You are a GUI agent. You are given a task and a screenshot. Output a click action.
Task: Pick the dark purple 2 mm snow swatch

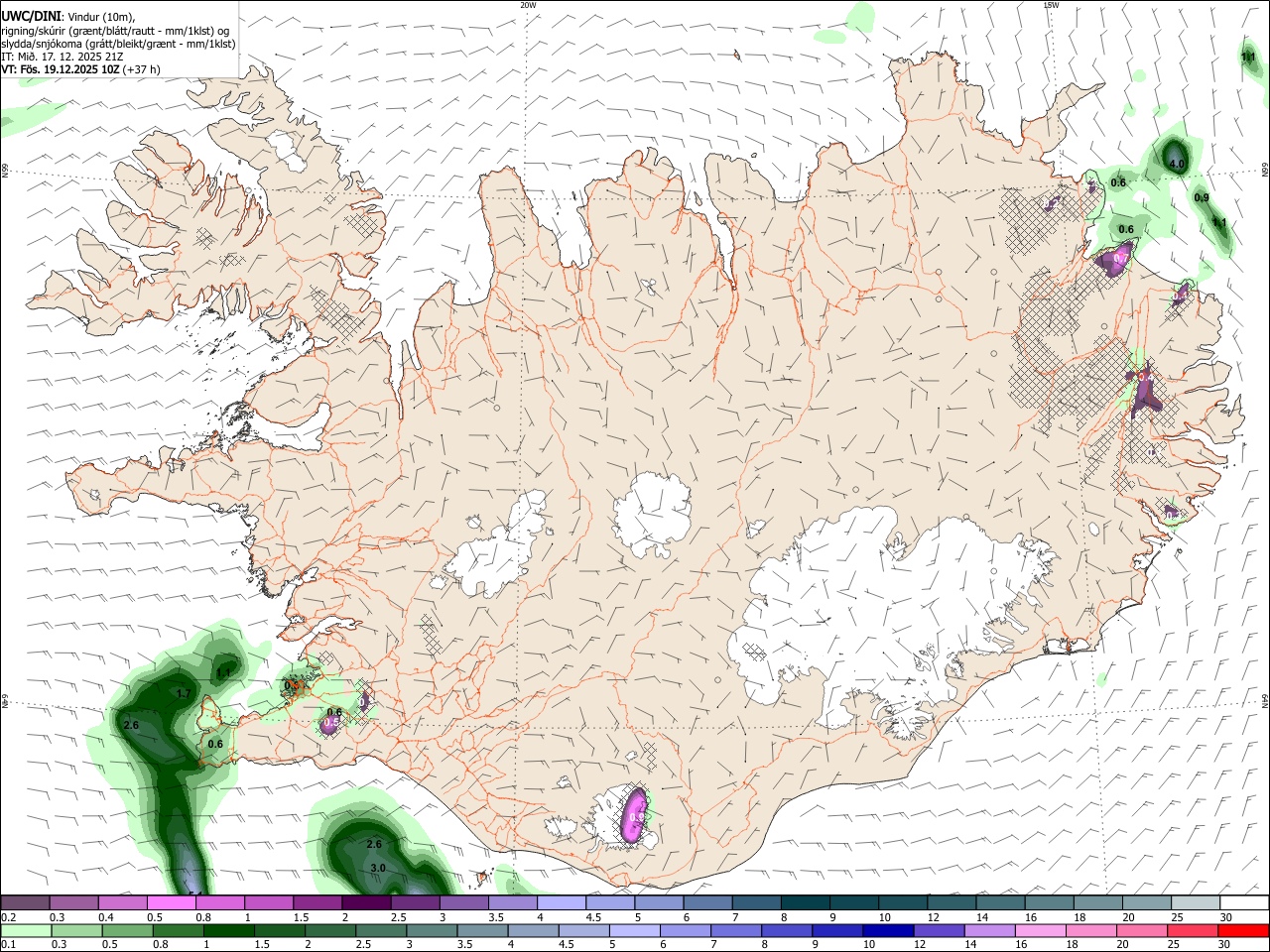tap(366, 903)
